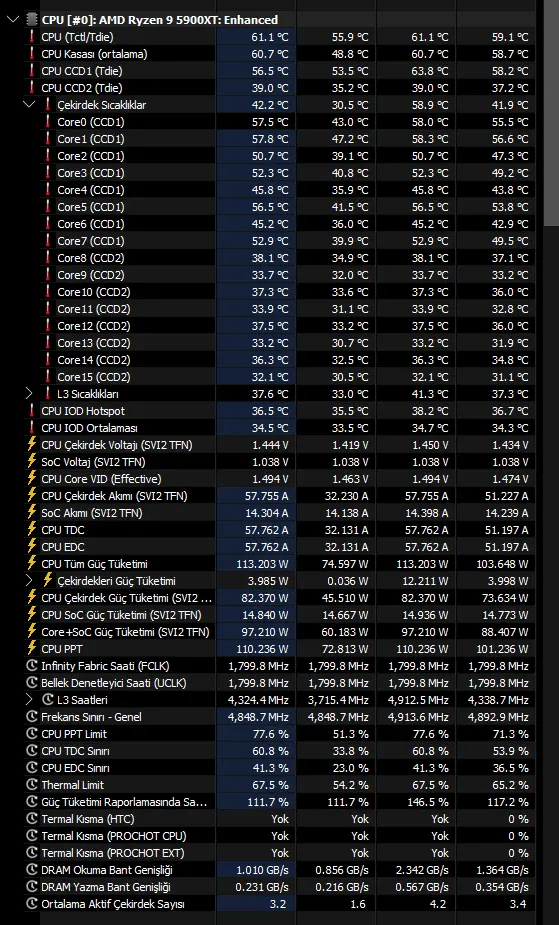Select Core+SoC Güç Tüketimi (SVI2 TFN) label
This screenshot has height=925, width=559.
(x=126, y=632)
